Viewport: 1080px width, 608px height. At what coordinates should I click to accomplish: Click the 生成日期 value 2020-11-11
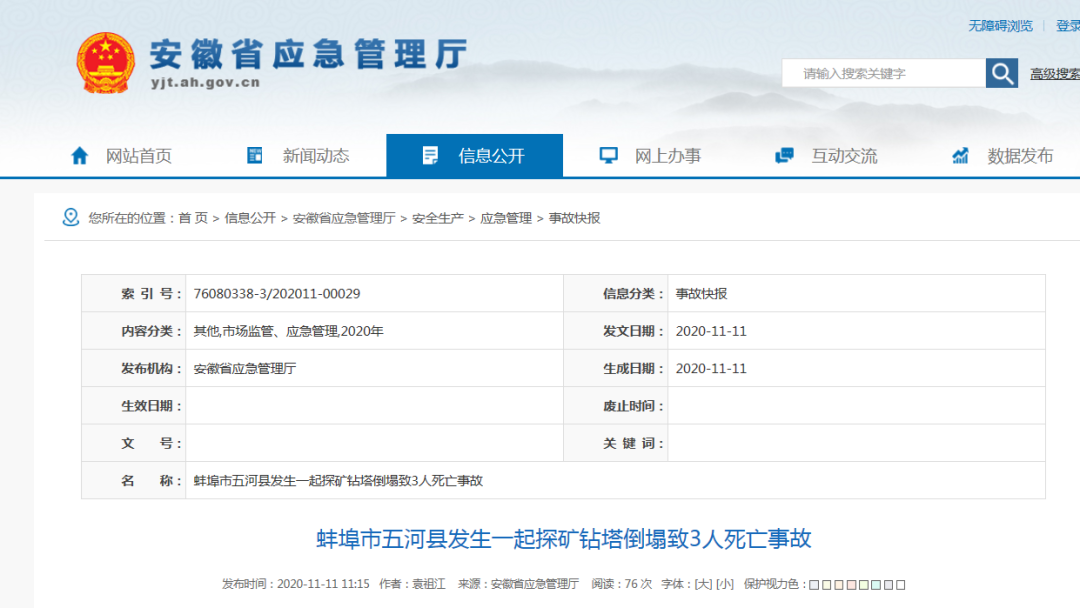click(x=711, y=368)
